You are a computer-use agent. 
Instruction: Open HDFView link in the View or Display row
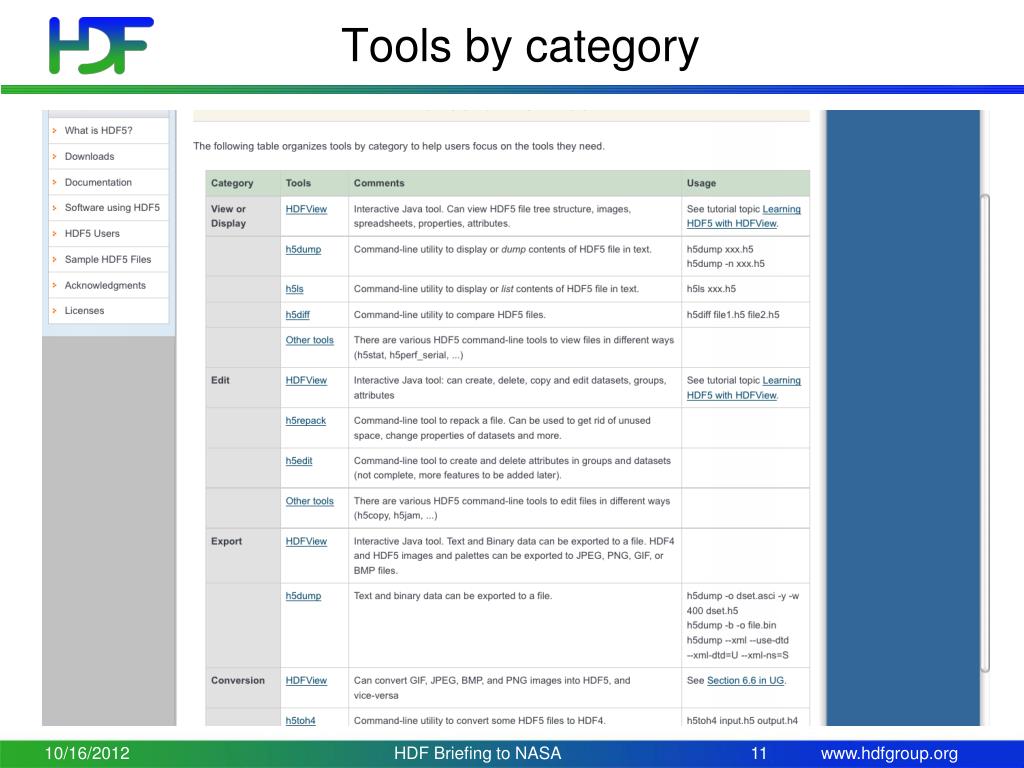point(306,209)
